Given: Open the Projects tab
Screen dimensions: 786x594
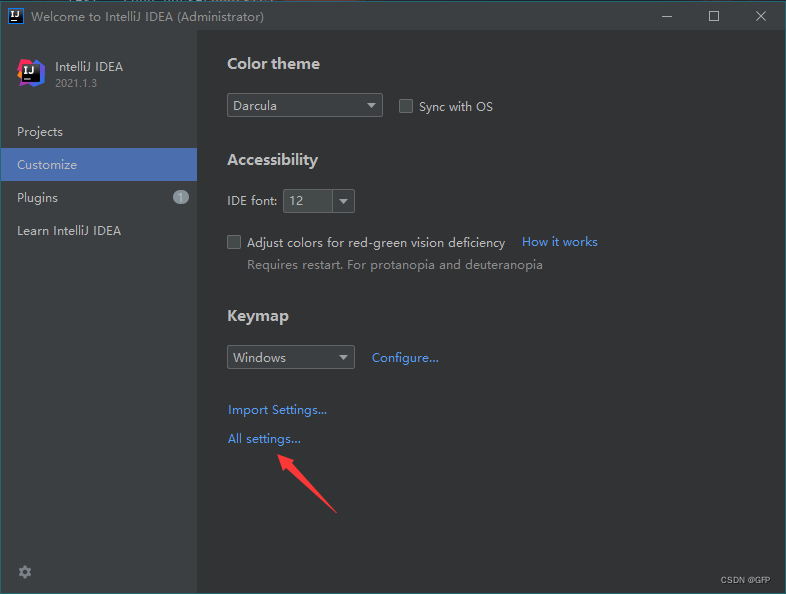Looking at the screenshot, I should (99, 132).
